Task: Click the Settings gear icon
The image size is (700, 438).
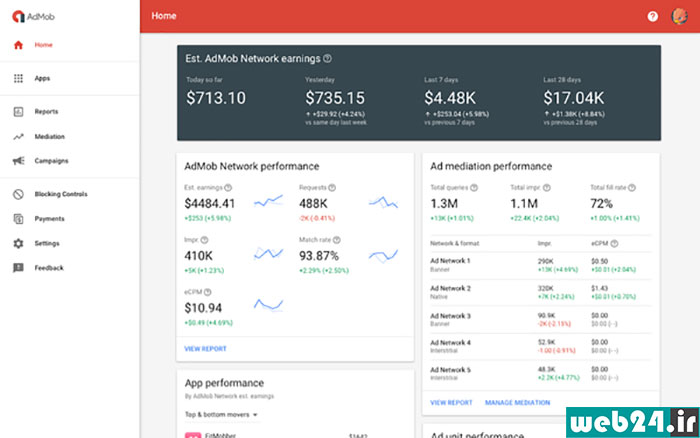Action: (x=18, y=243)
